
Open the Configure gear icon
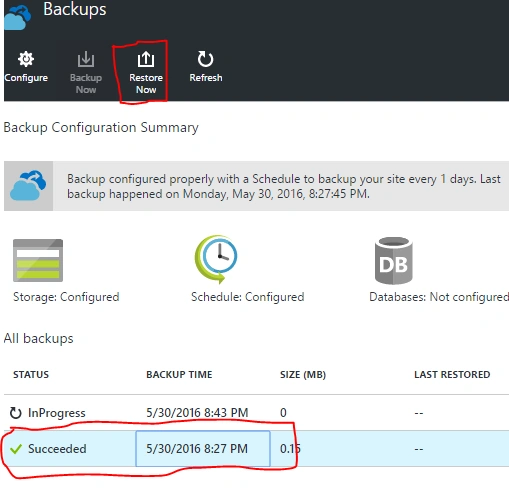[x=26, y=59]
